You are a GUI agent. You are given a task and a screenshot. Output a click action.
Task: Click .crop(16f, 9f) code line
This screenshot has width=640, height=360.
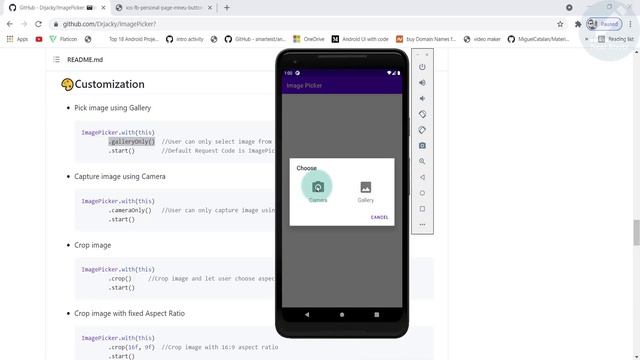pos(131,347)
